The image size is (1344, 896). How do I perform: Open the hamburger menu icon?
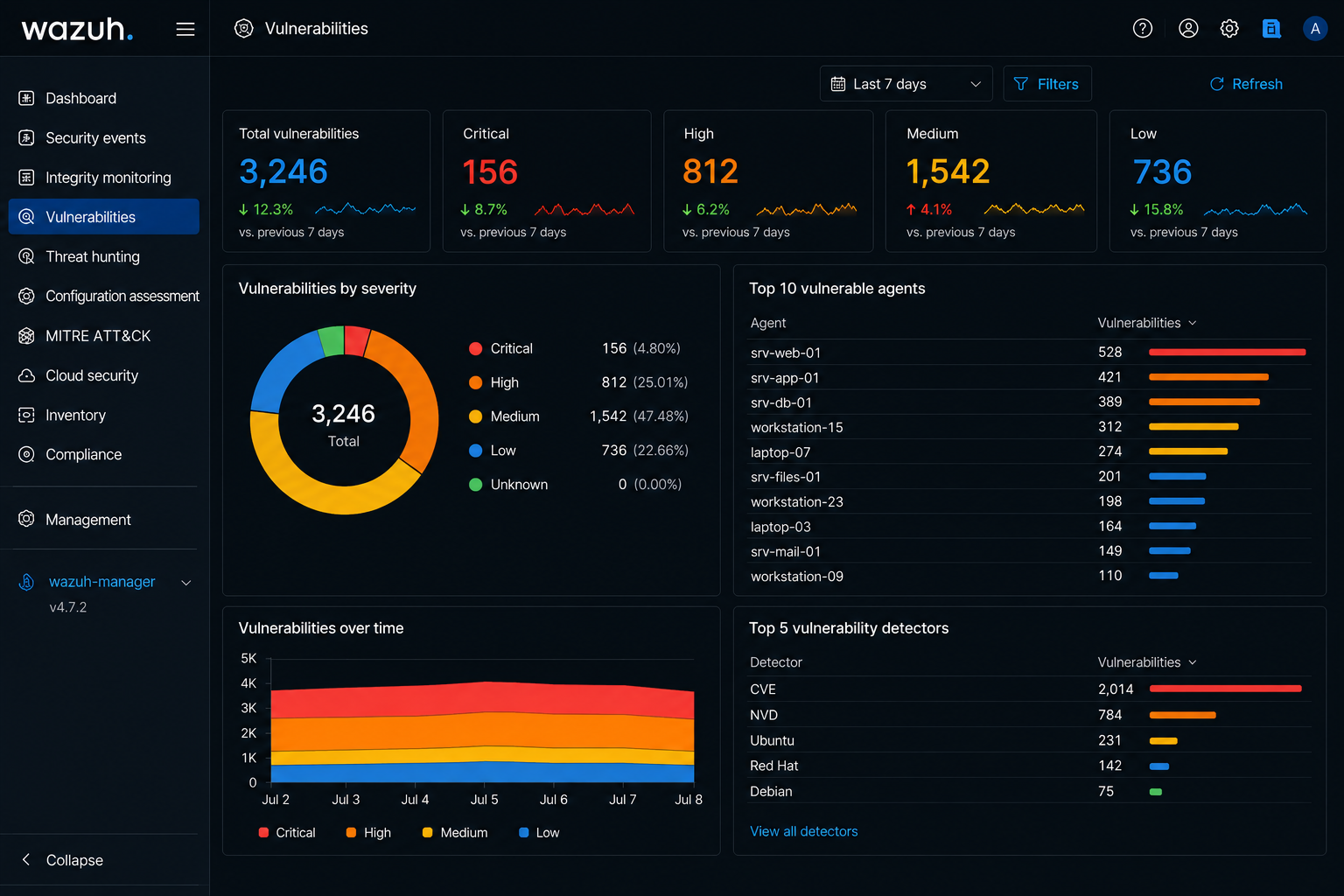[185, 29]
